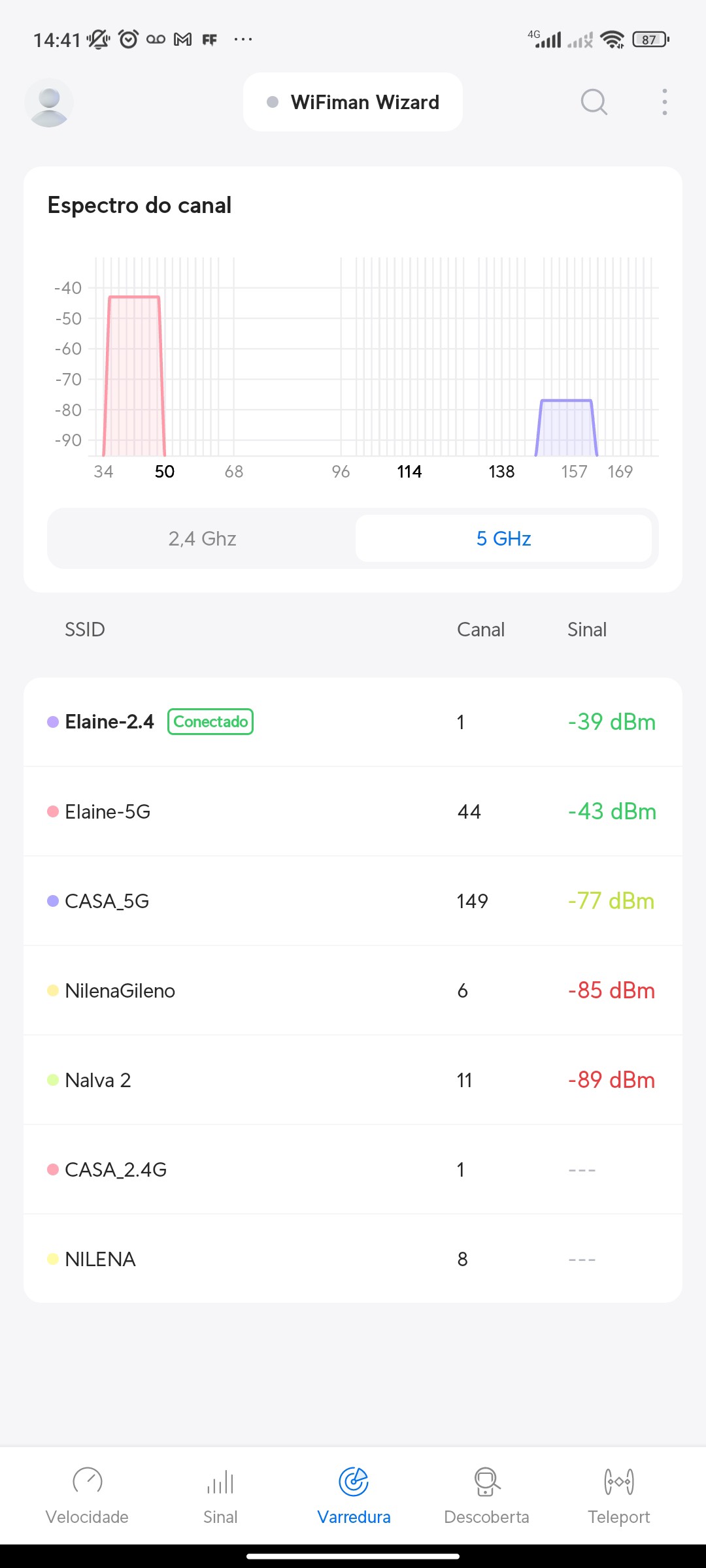Click the pink Elaine-5G spectrum block
The width and height of the screenshot is (706, 1568).
tap(134, 376)
